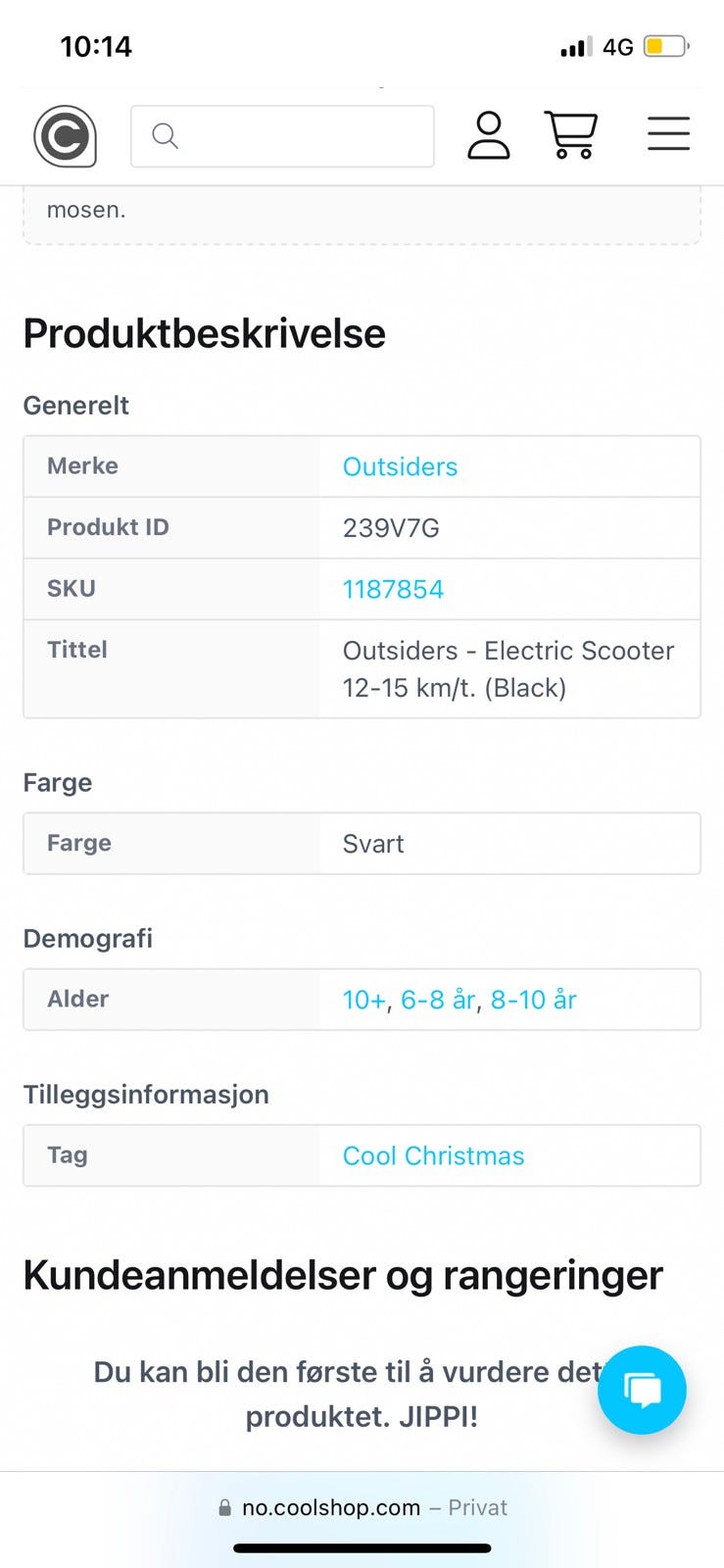
Task: Tap the no.coolshop.com address bar
Action: (x=362, y=1508)
